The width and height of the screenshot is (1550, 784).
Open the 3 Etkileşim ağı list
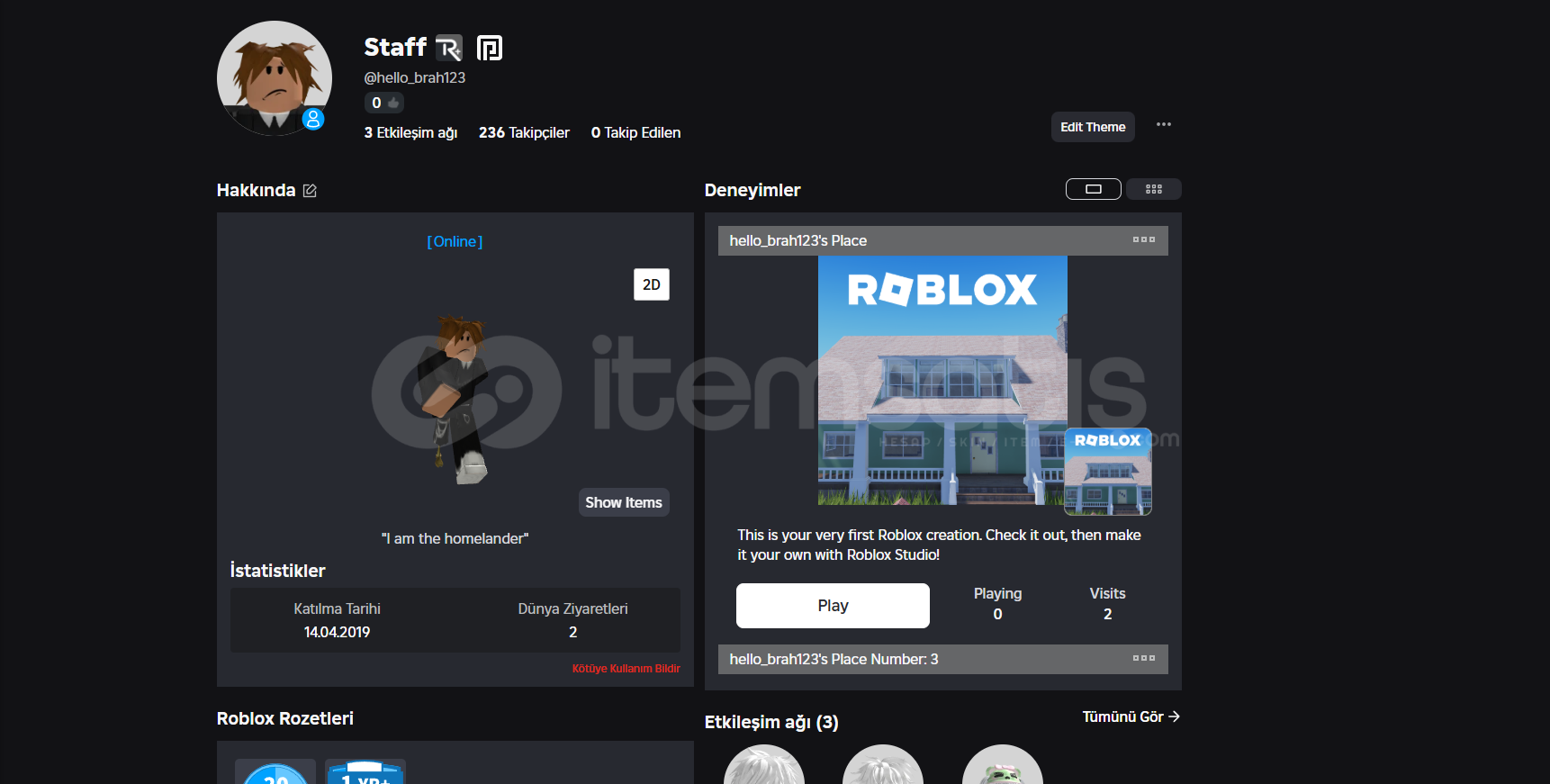[x=410, y=132]
